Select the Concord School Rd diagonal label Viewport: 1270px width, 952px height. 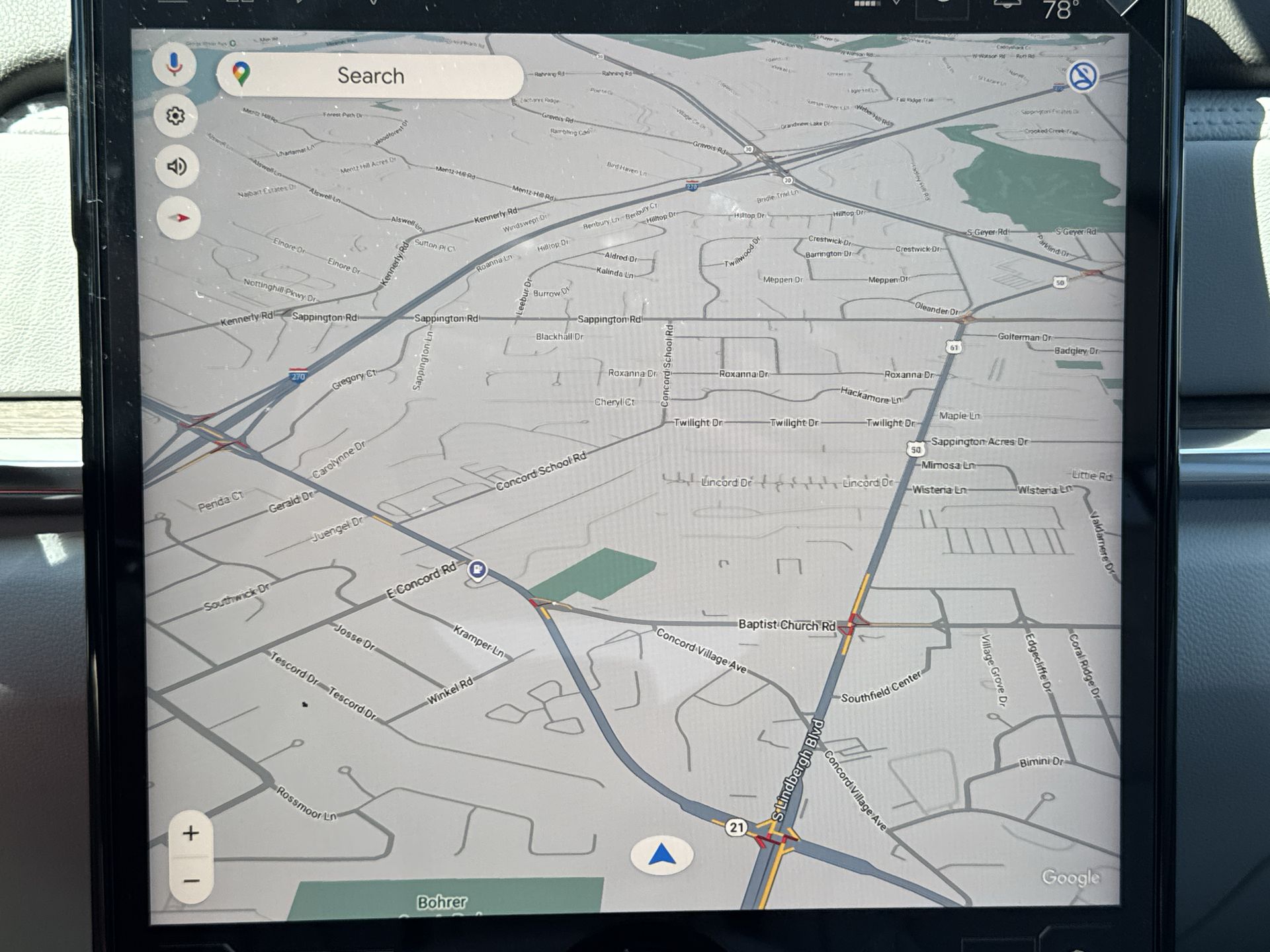[540, 471]
